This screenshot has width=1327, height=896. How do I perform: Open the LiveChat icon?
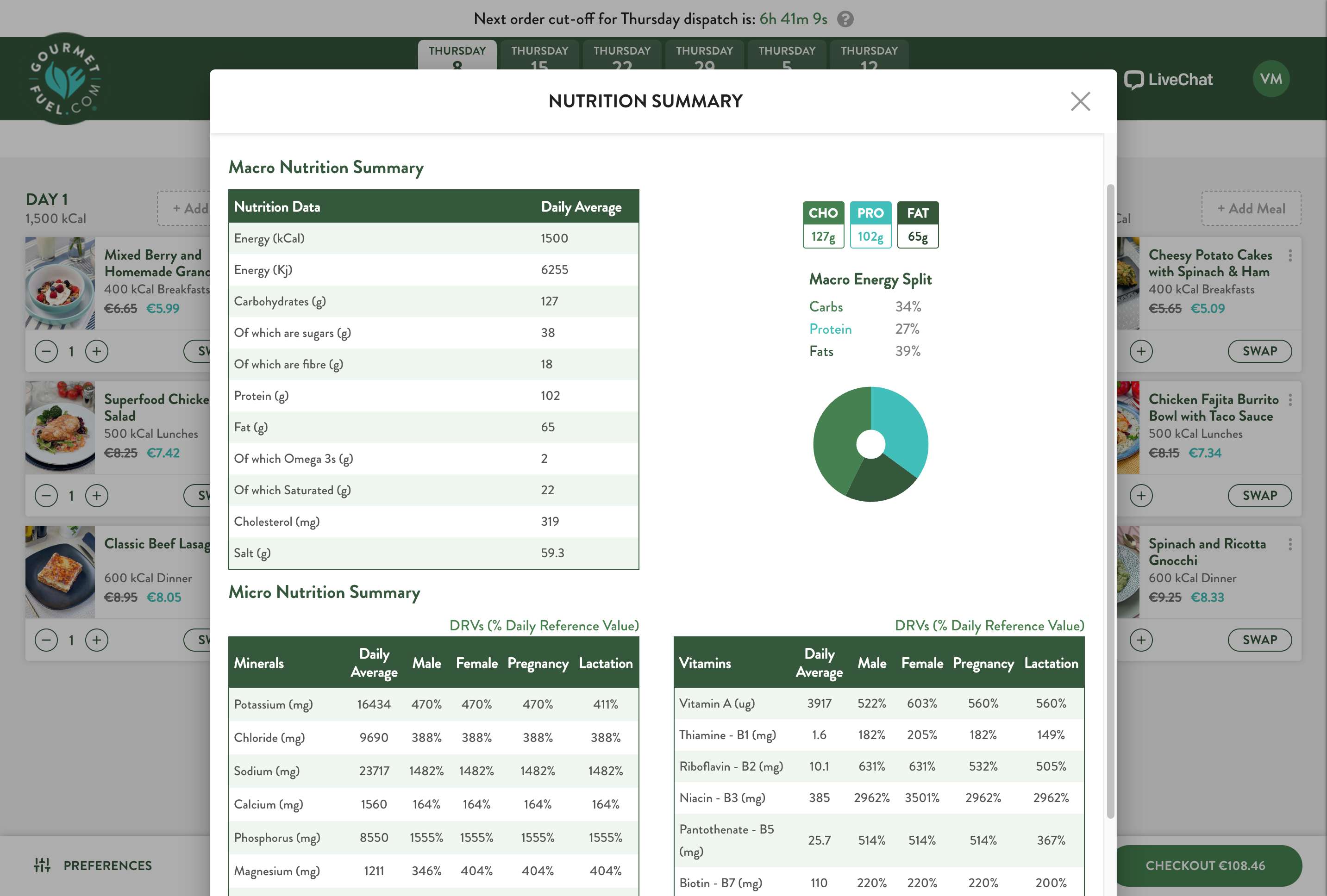tap(1133, 80)
